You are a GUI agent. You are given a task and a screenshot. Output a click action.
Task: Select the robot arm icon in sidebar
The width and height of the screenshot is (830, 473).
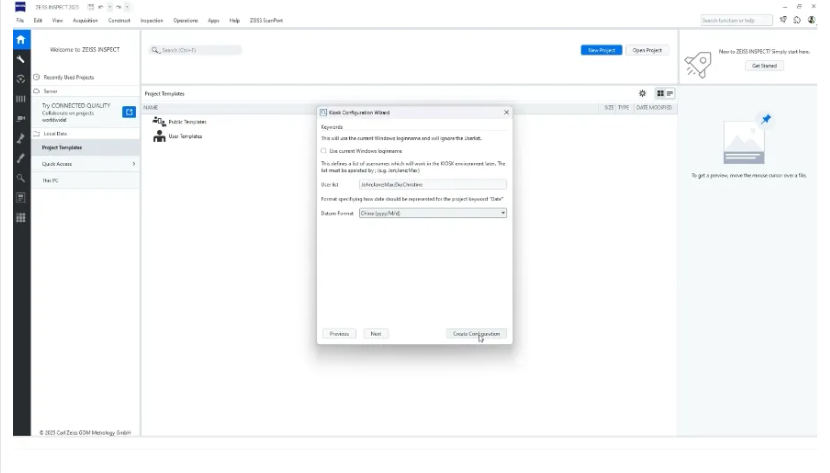click(x=21, y=139)
